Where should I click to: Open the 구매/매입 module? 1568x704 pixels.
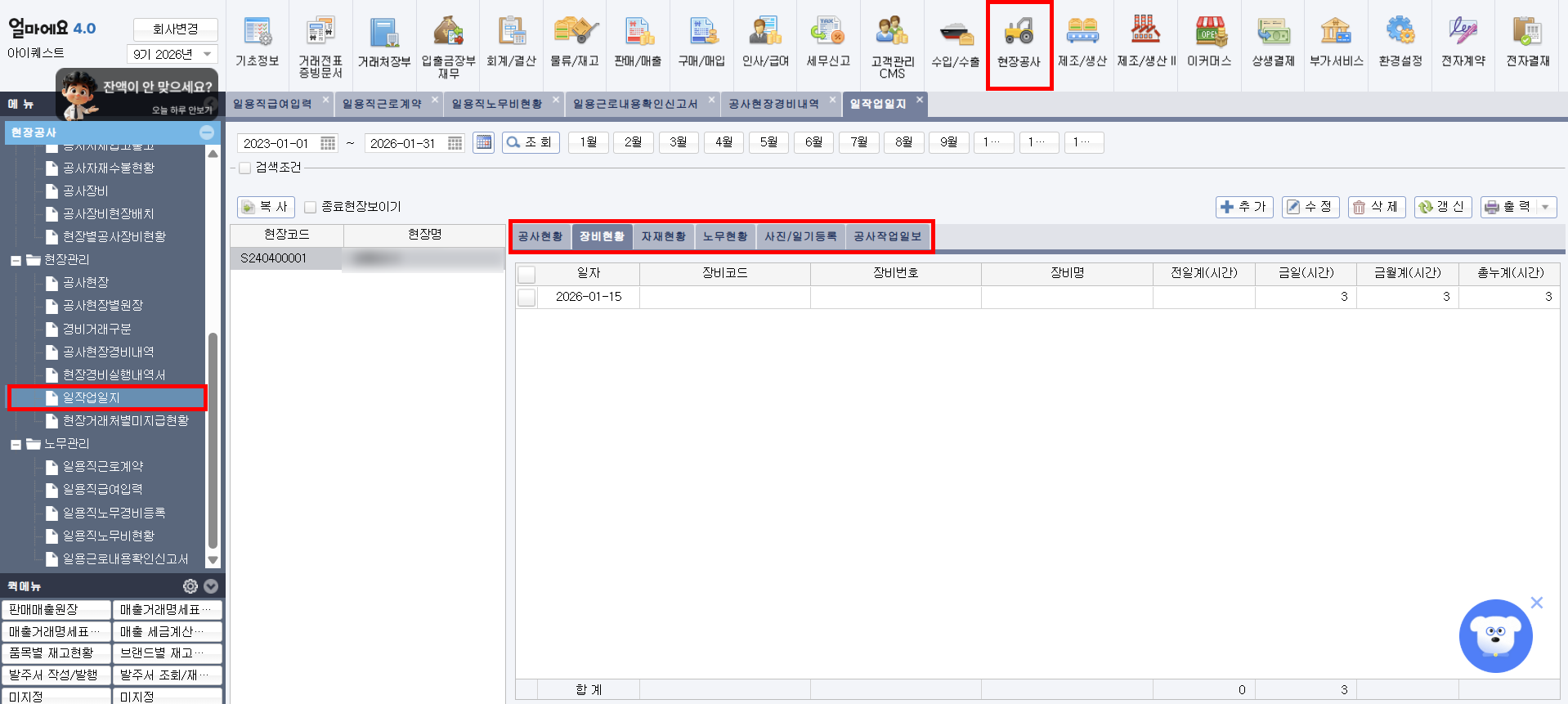(x=701, y=43)
